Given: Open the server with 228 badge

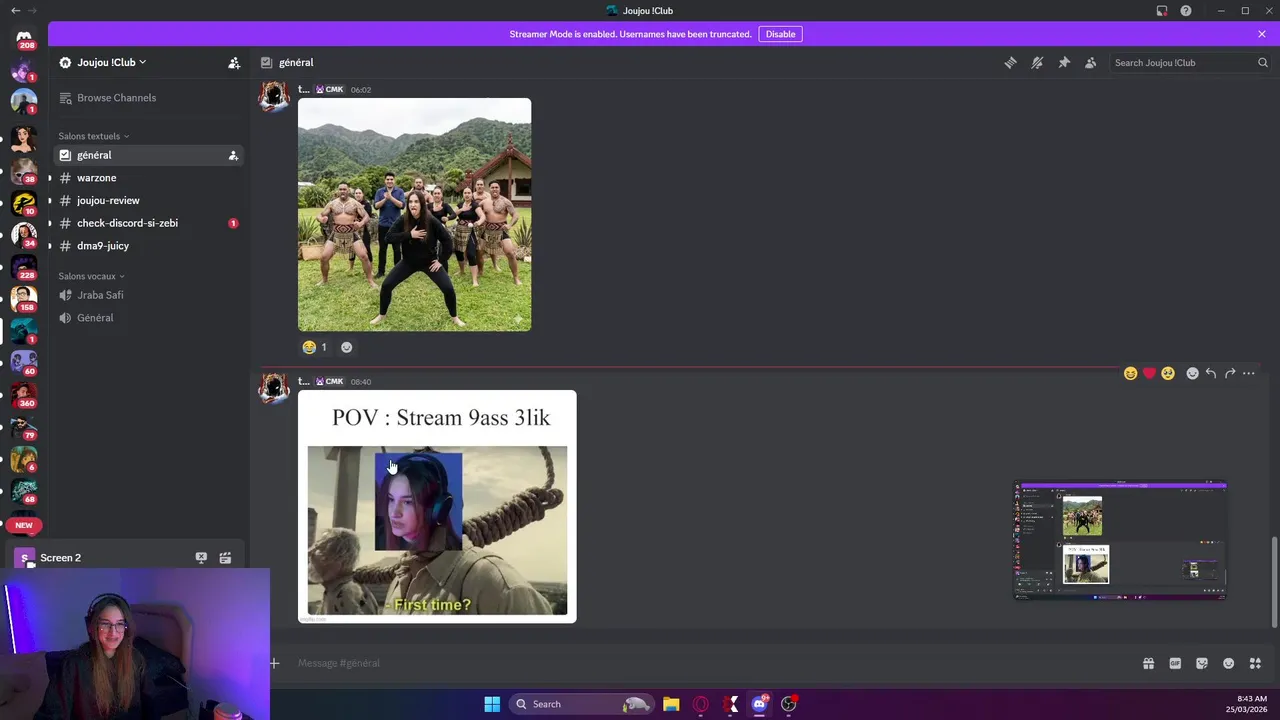Looking at the screenshot, I should pos(24,266).
